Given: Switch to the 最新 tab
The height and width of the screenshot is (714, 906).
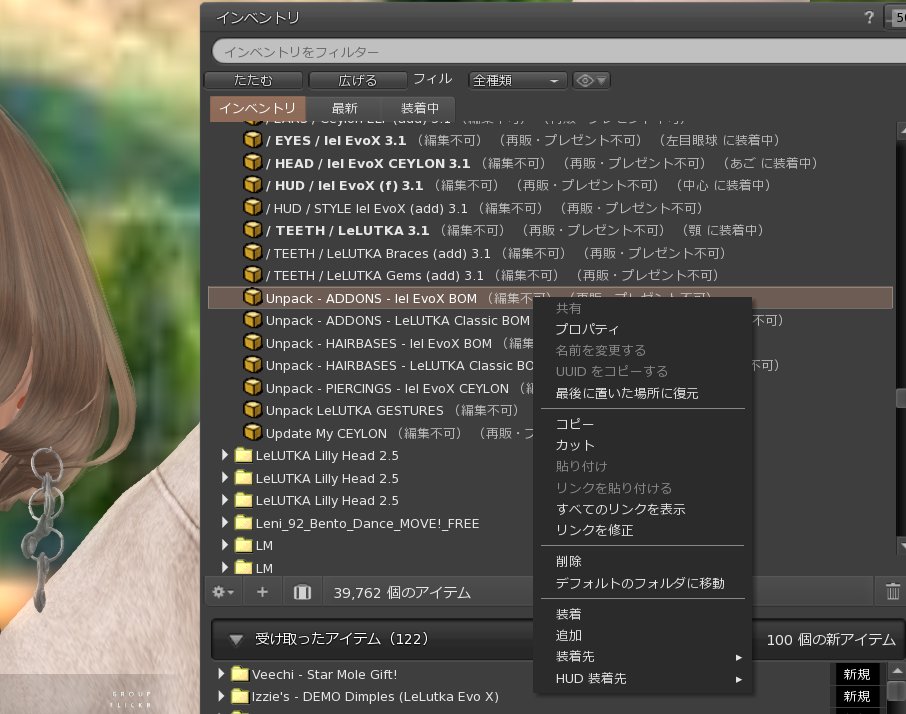Looking at the screenshot, I should (x=344, y=109).
